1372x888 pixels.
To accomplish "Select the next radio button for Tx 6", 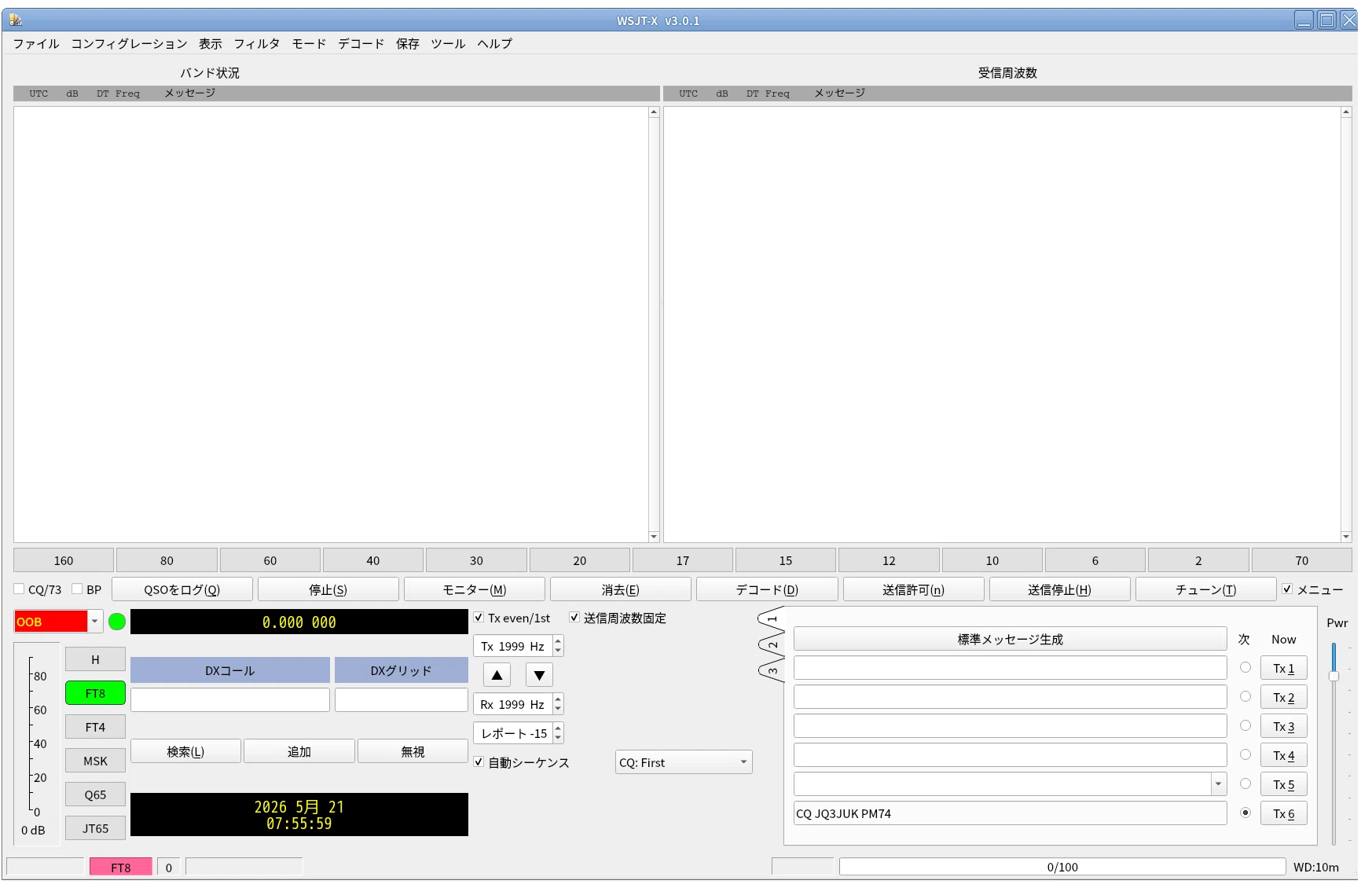I will [1245, 813].
